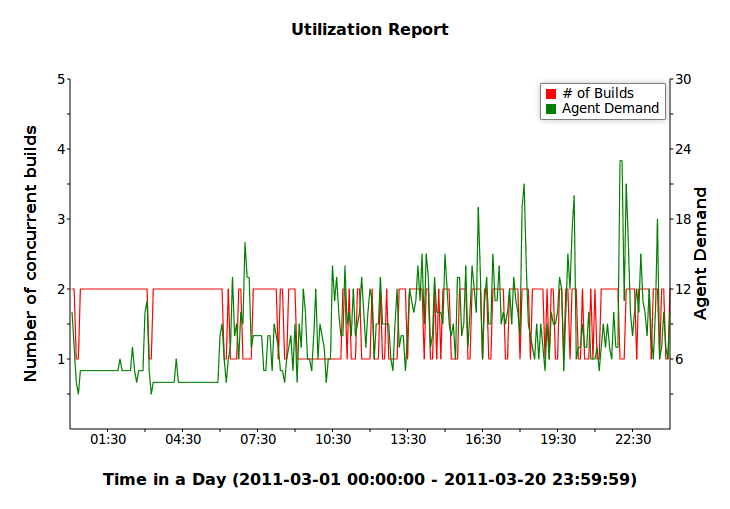Select the "# of Builds" legend label
The height and width of the screenshot is (509, 730).
click(598, 94)
